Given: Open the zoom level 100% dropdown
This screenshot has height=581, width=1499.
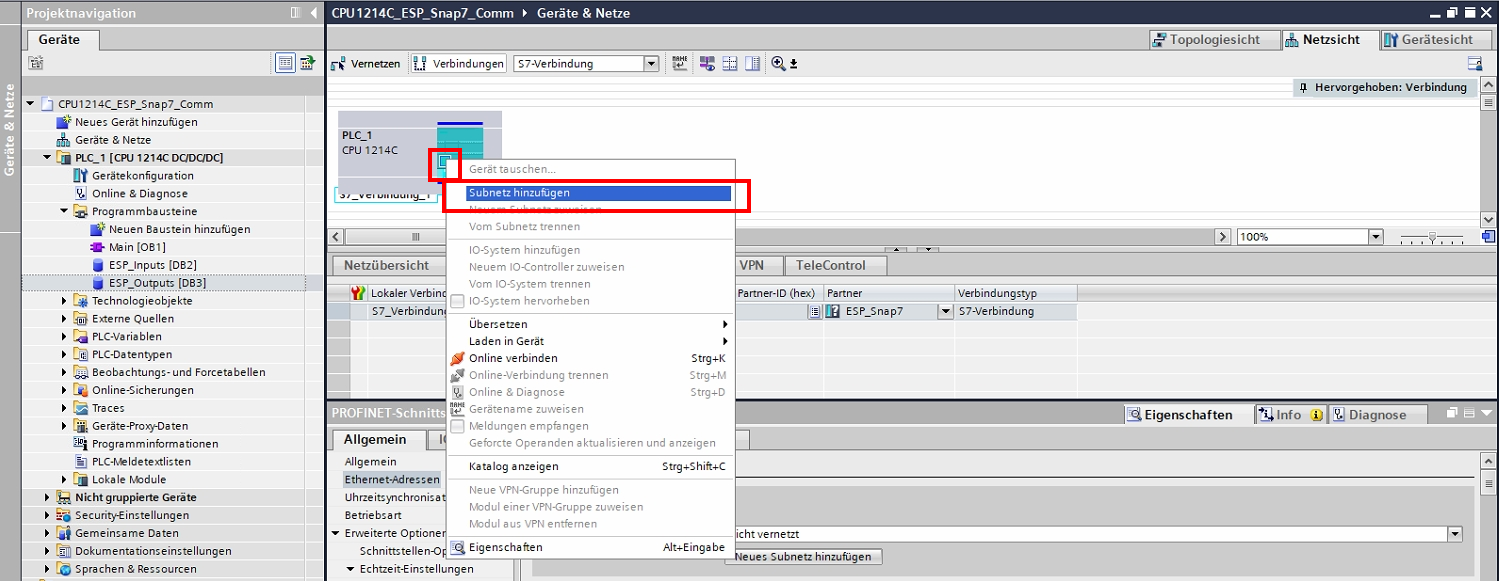Looking at the screenshot, I should click(1375, 237).
